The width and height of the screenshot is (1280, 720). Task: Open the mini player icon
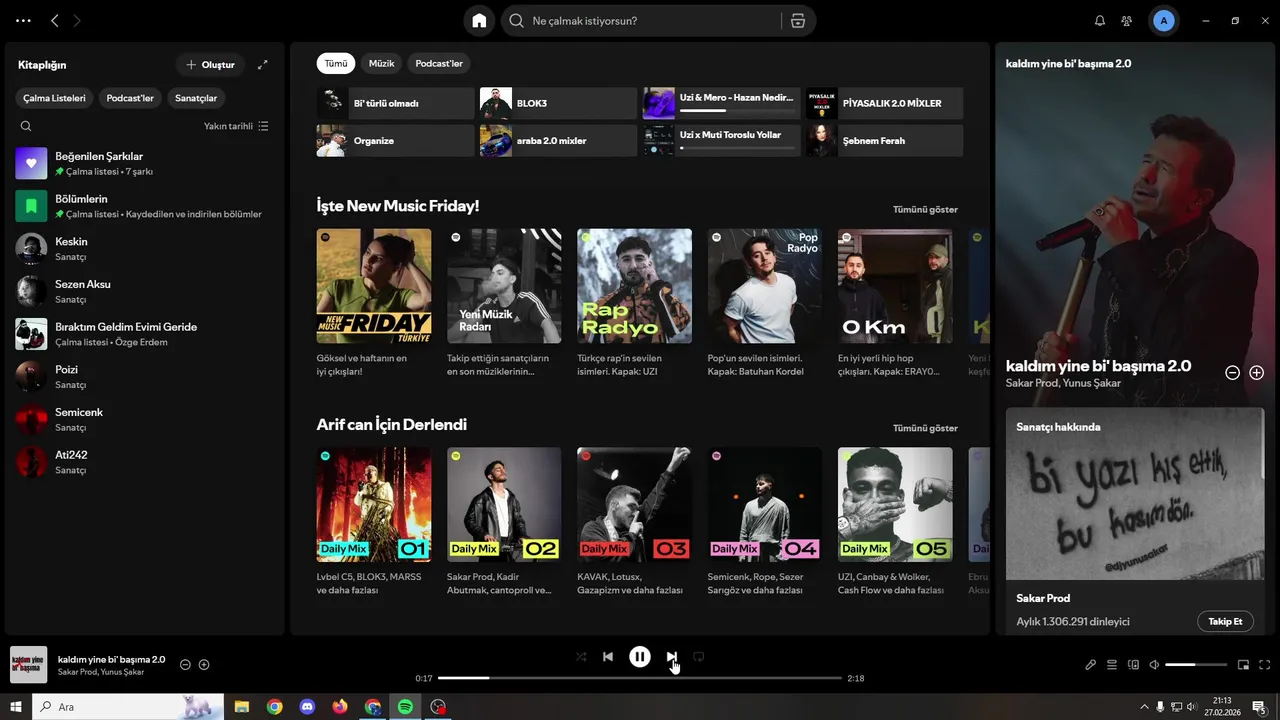[1244, 664]
